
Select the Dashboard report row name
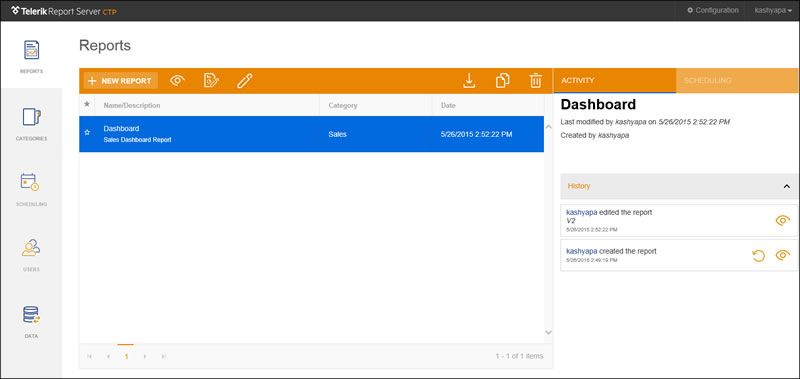tap(121, 129)
